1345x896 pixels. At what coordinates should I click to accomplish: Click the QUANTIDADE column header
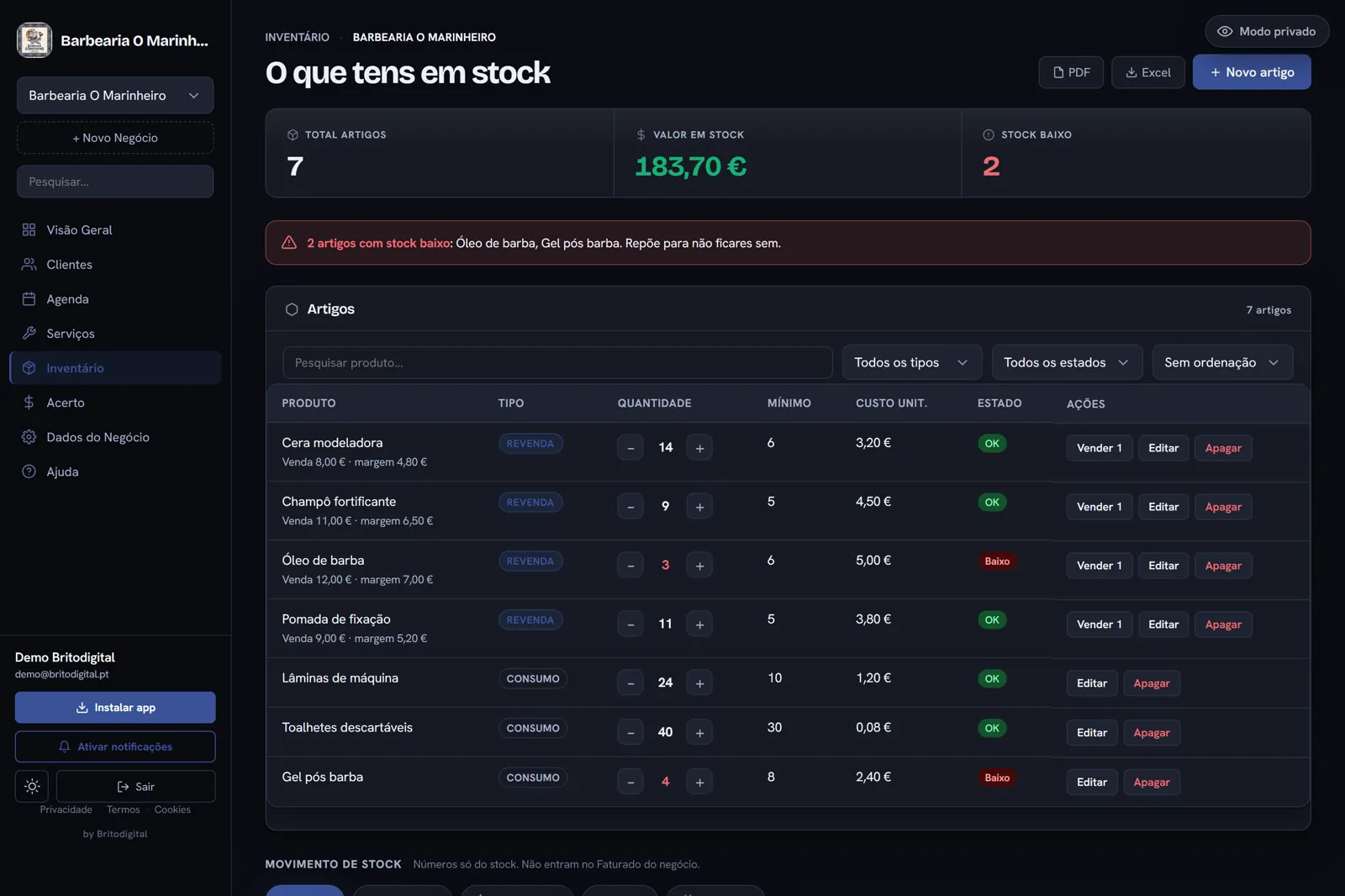point(655,403)
